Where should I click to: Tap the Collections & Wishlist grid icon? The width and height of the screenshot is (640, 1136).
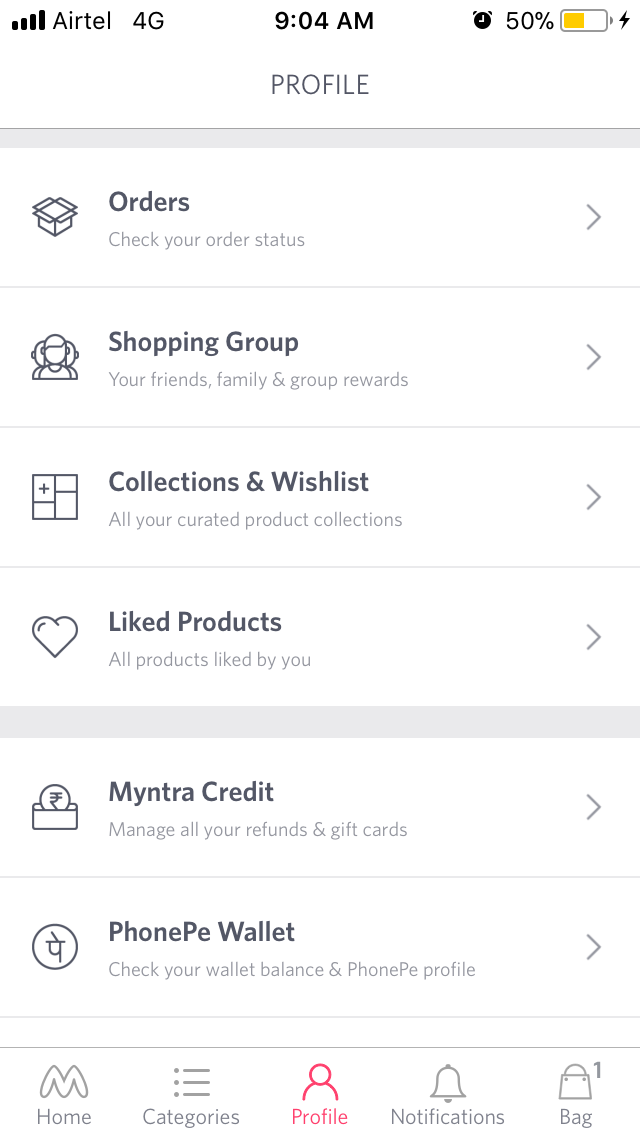click(x=55, y=497)
